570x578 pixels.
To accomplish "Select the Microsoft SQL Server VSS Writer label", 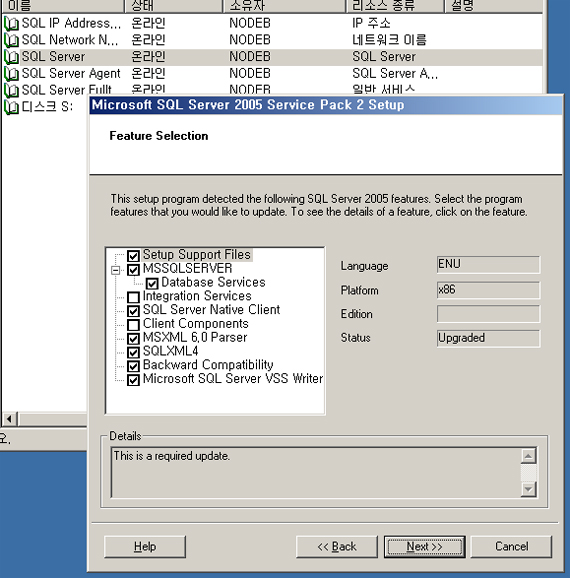I will coord(233,379).
